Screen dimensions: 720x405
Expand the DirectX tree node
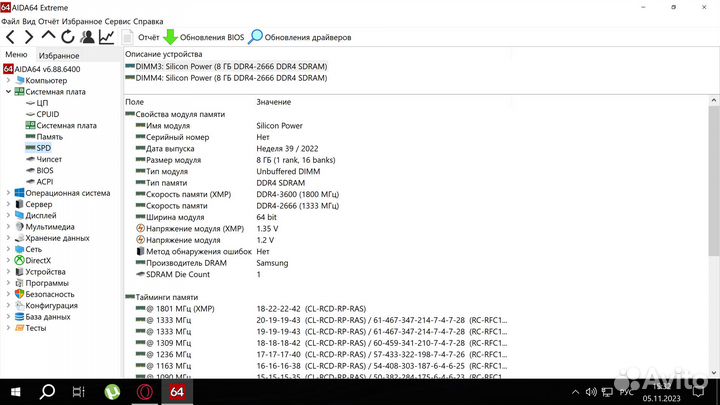click(8, 260)
